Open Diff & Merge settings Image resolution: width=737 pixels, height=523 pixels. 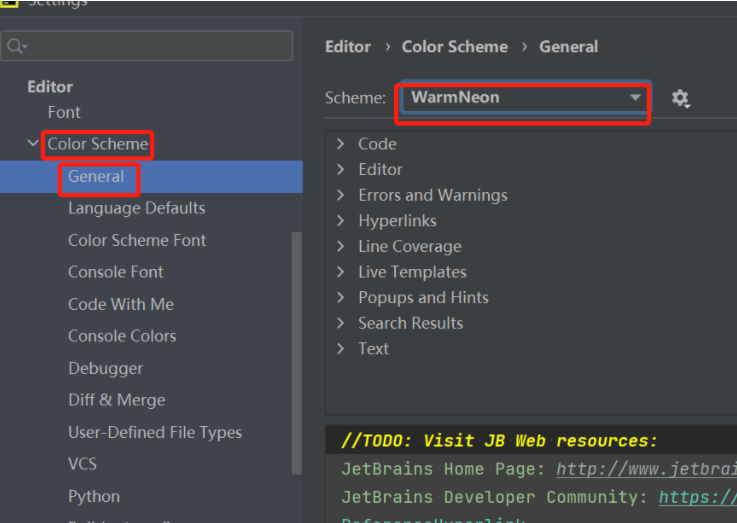pos(117,400)
